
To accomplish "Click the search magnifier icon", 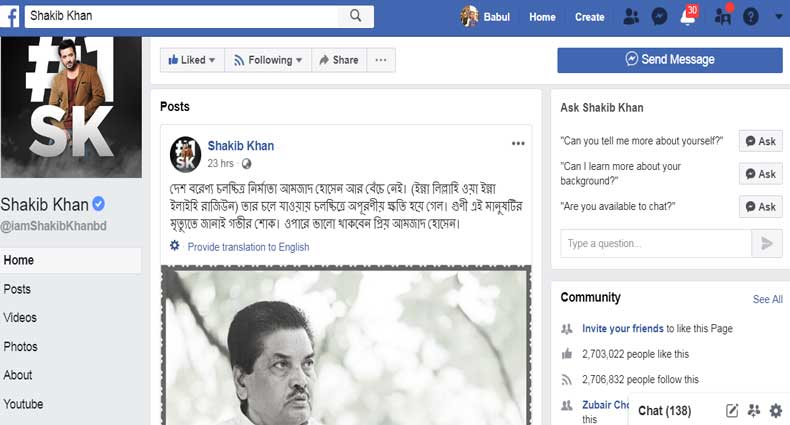I will [x=355, y=16].
